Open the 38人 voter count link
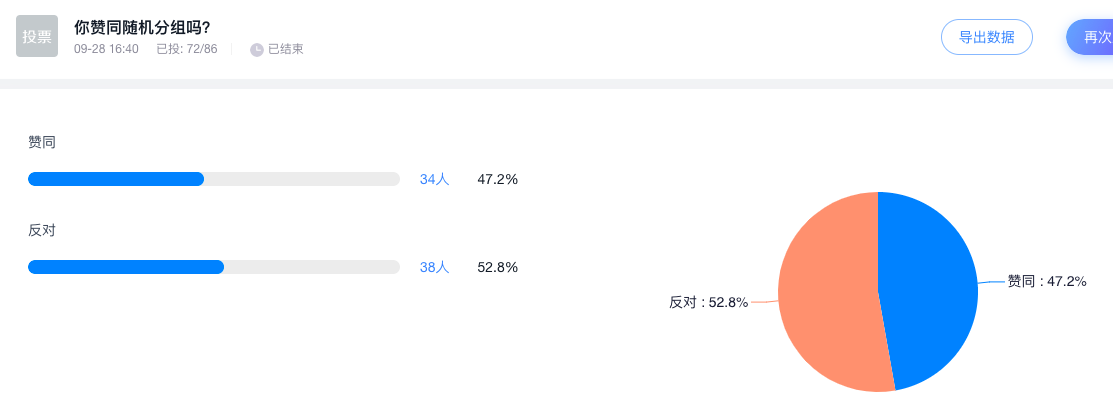 [x=434, y=267]
